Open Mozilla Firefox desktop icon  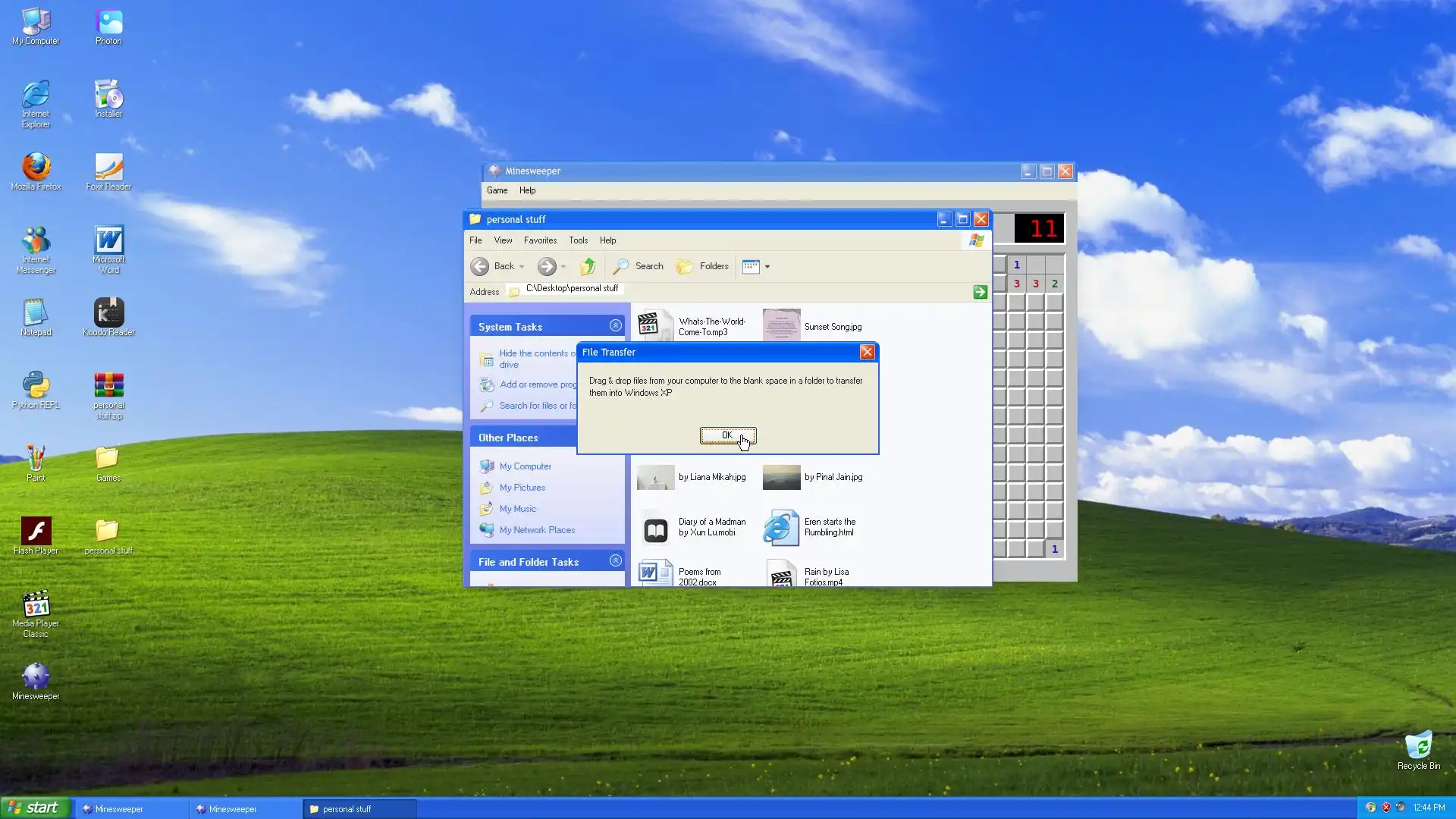pyautogui.click(x=36, y=168)
